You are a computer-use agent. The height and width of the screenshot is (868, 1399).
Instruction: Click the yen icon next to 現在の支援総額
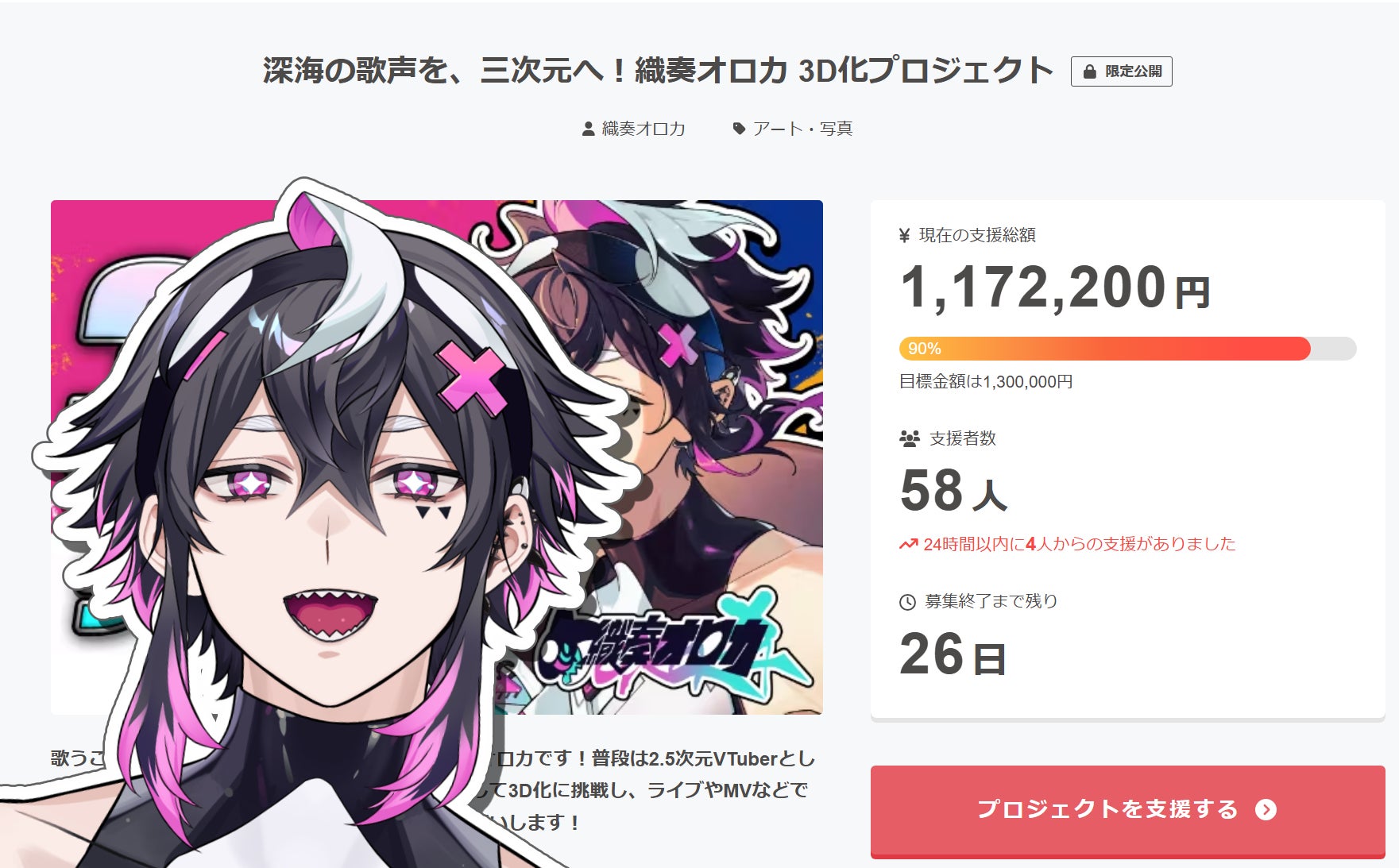tap(904, 235)
